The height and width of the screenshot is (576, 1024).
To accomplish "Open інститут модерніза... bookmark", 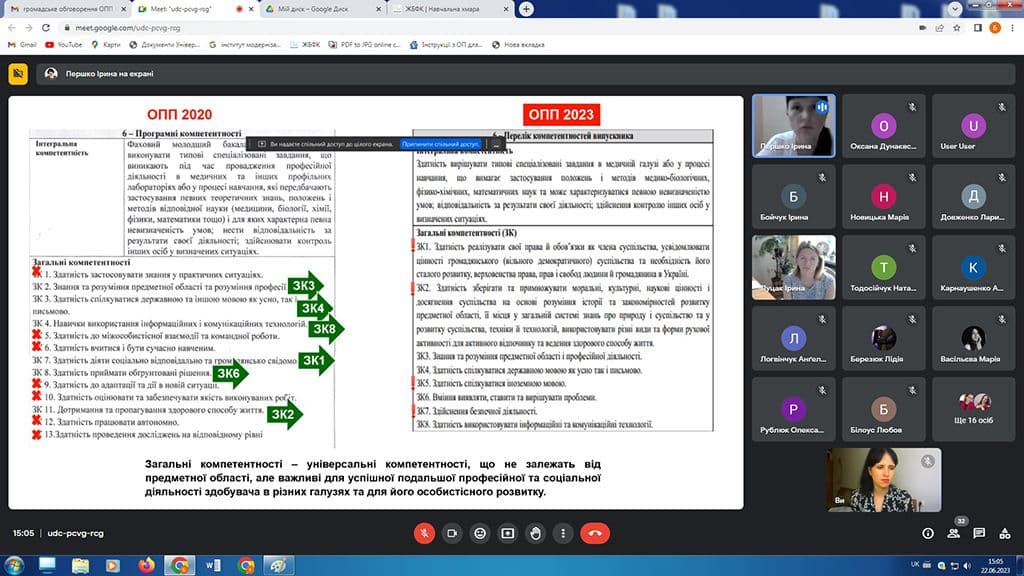I will pyautogui.click(x=244, y=45).
